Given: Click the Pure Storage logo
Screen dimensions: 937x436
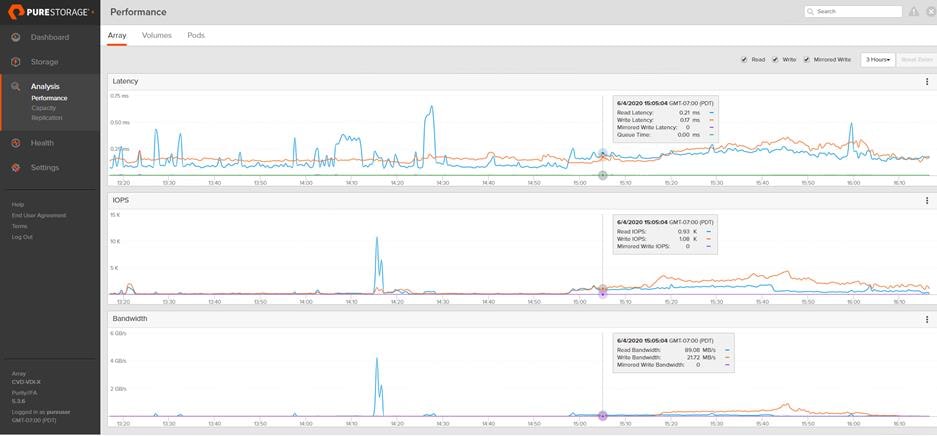Looking at the screenshot, I should point(50,12).
